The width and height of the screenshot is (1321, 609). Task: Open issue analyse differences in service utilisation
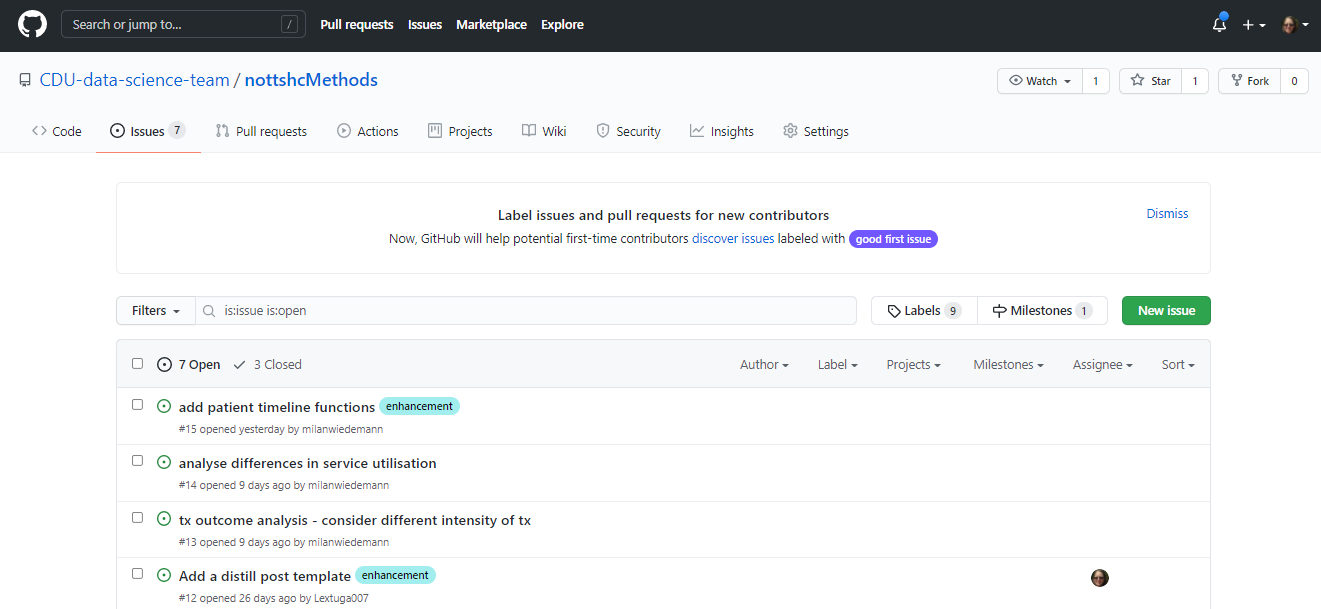308,463
